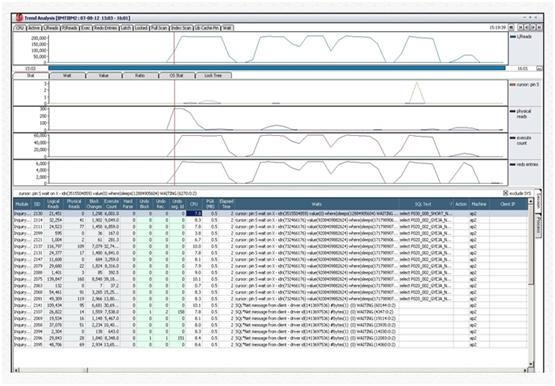
Task: Select the Wait tab after Lib Cache Pin
Action: tap(227, 28)
